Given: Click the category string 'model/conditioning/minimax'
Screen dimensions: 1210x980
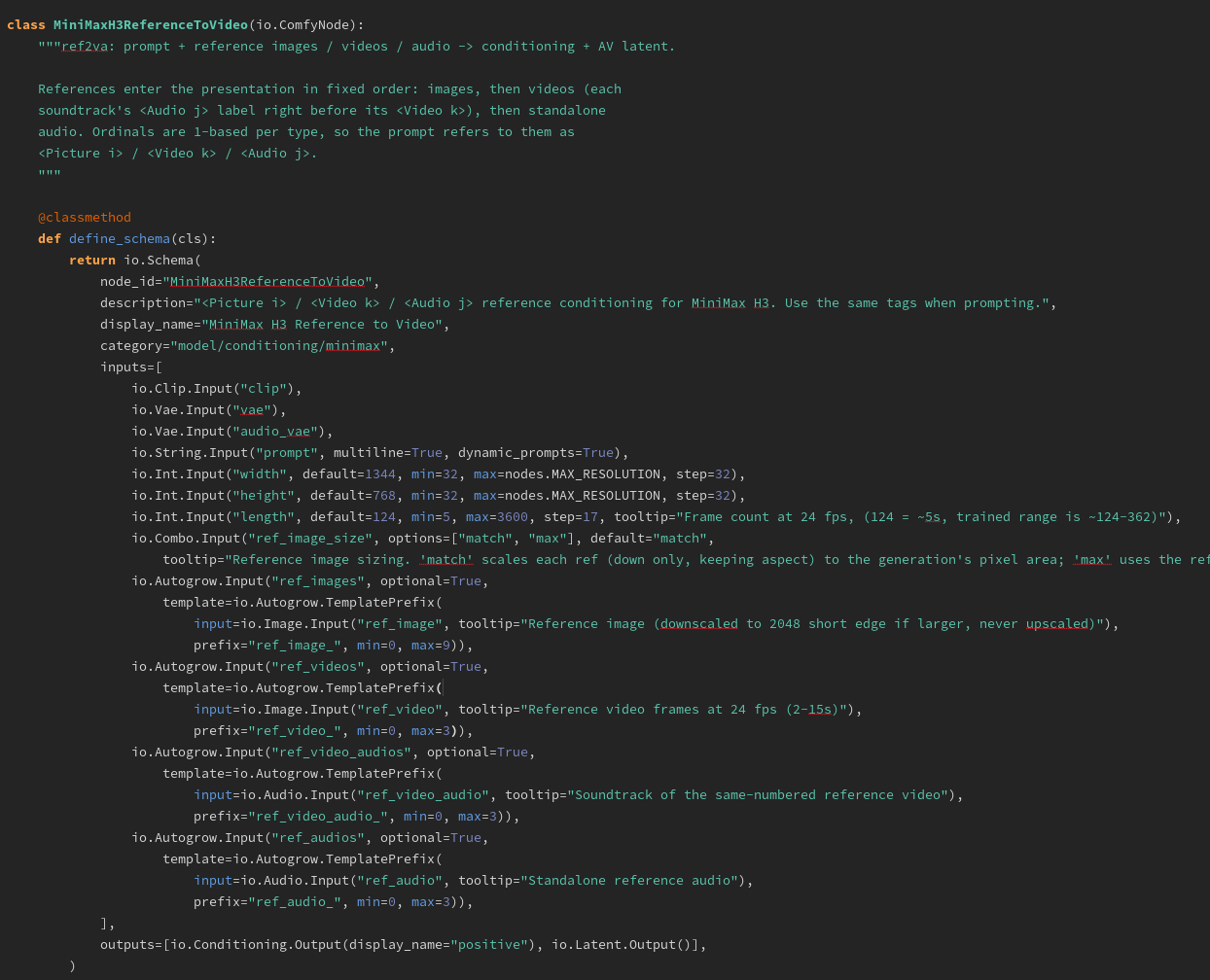Looking at the screenshot, I should (279, 345).
